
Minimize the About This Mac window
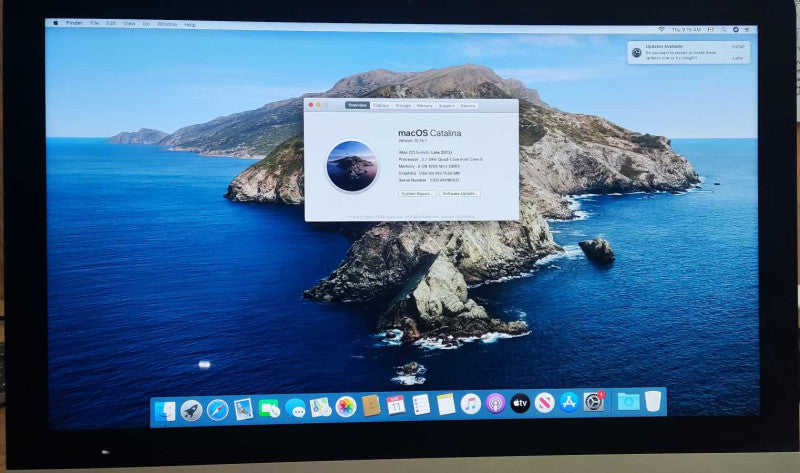(318, 105)
